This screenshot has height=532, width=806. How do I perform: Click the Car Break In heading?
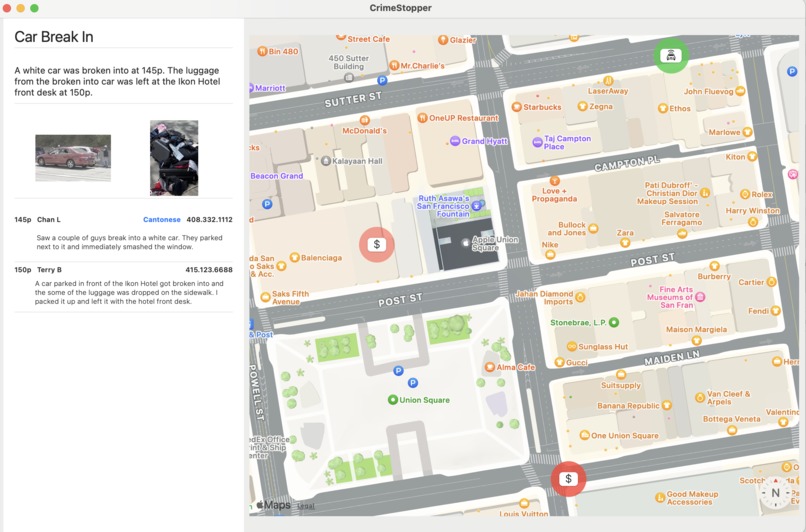click(x=54, y=36)
